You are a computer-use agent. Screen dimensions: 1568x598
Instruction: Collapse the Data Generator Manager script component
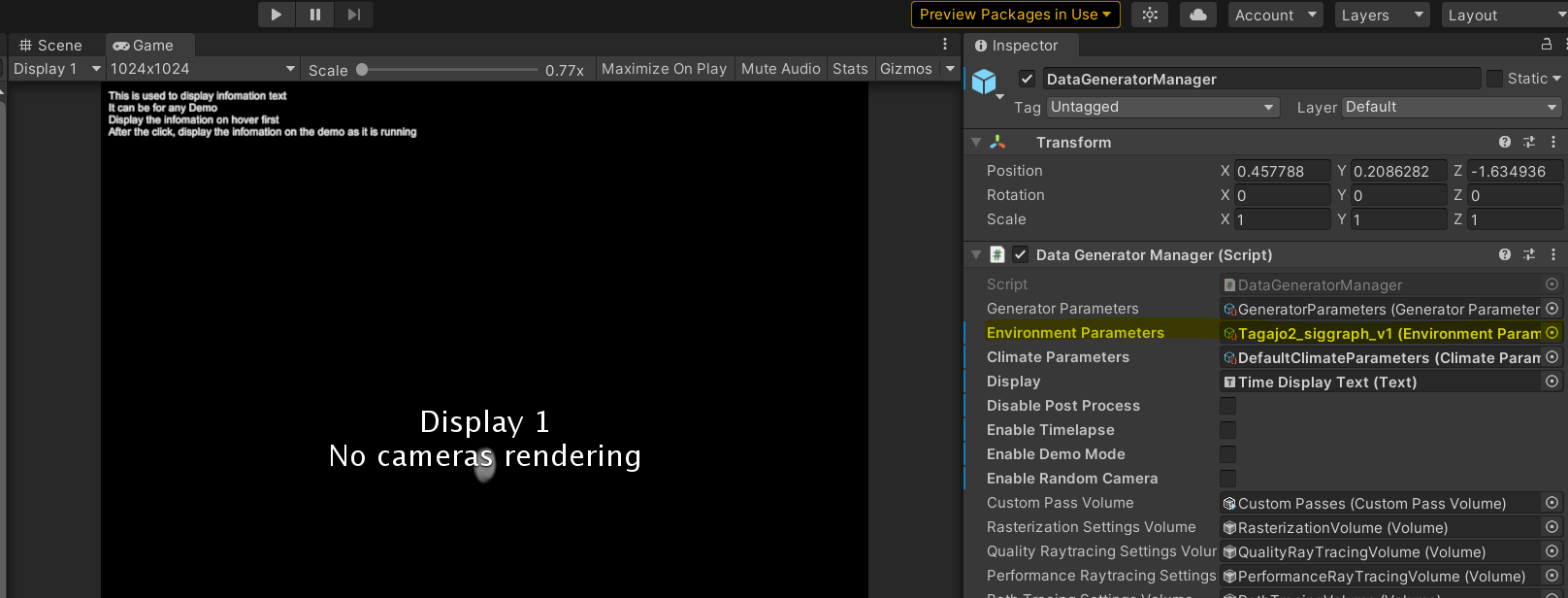pos(976,254)
